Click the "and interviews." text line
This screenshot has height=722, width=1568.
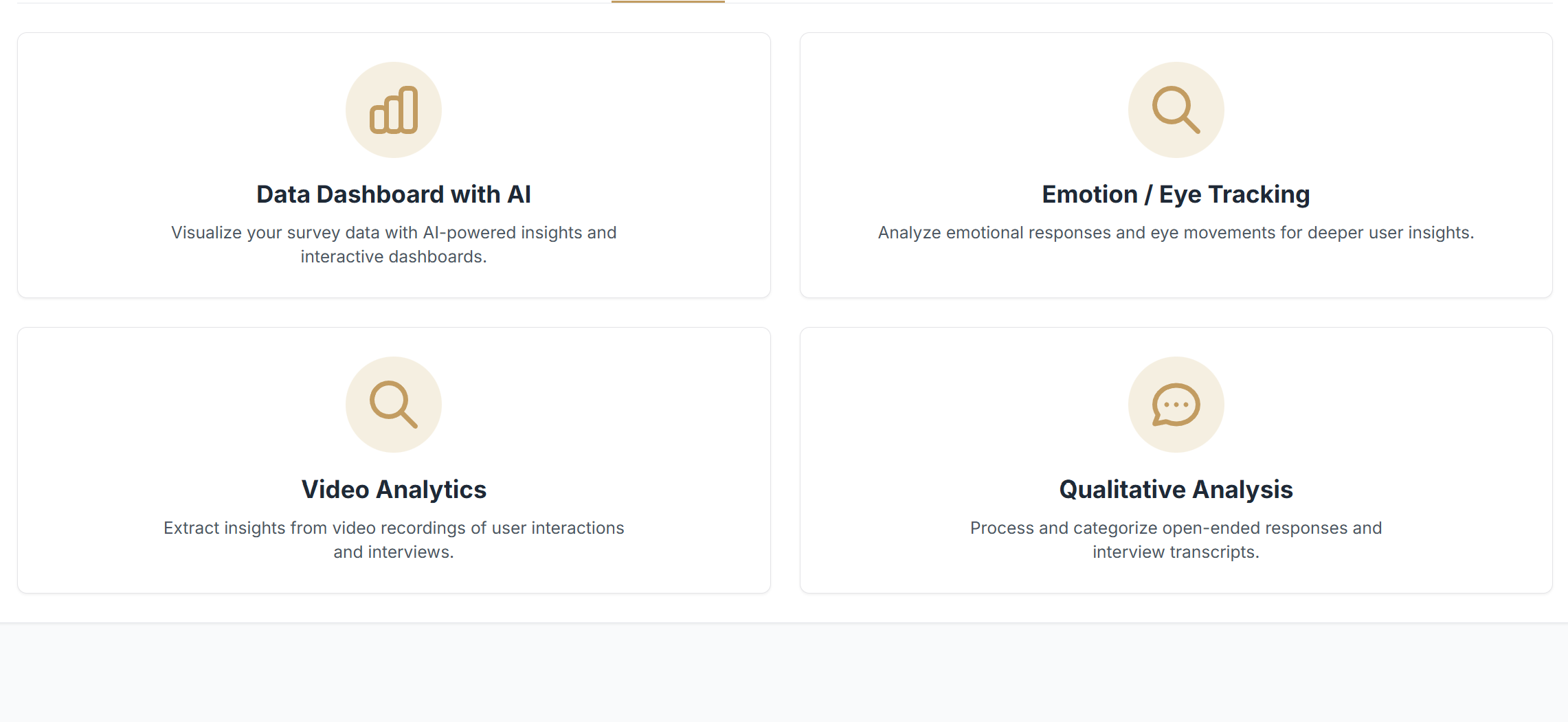[394, 552]
